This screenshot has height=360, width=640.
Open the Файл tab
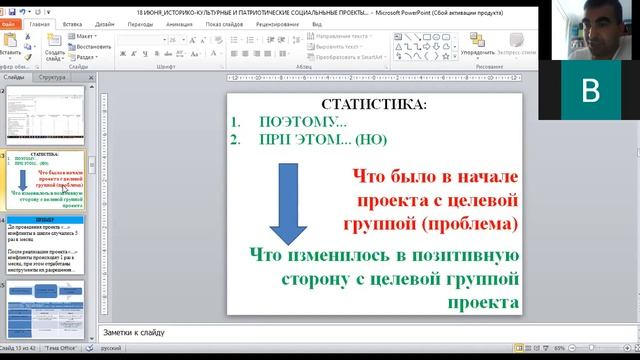[x=9, y=24]
